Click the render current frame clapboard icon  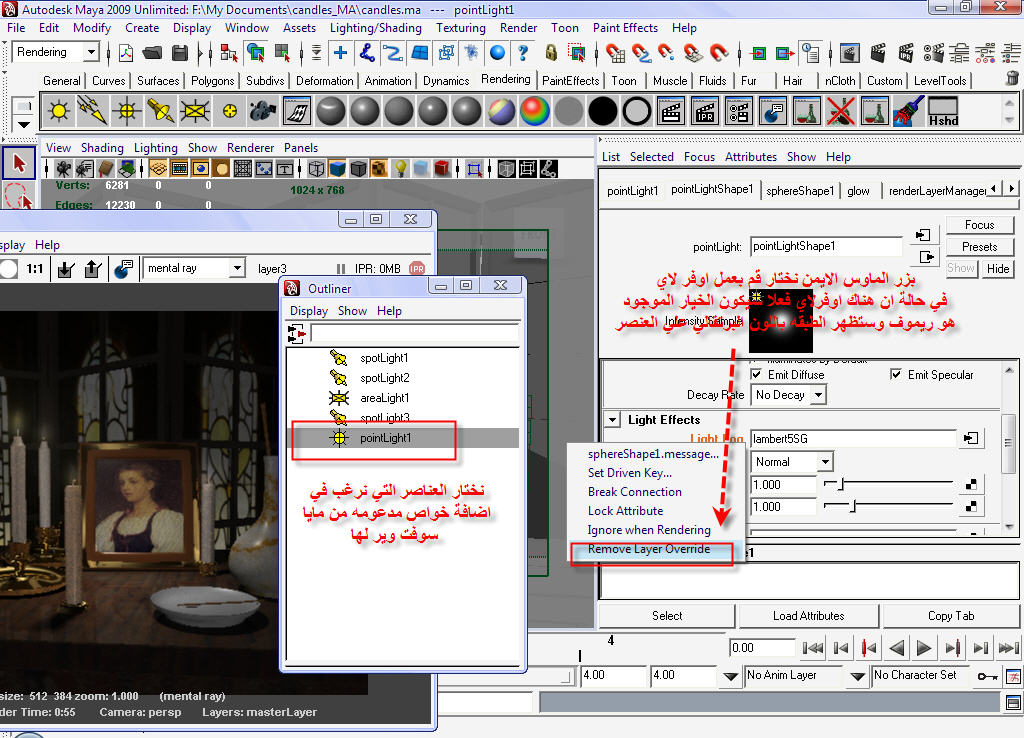[671, 110]
